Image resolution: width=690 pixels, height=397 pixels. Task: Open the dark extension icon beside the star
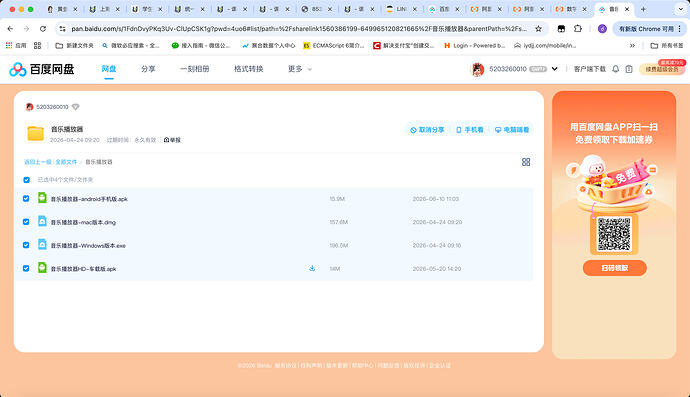[561, 29]
